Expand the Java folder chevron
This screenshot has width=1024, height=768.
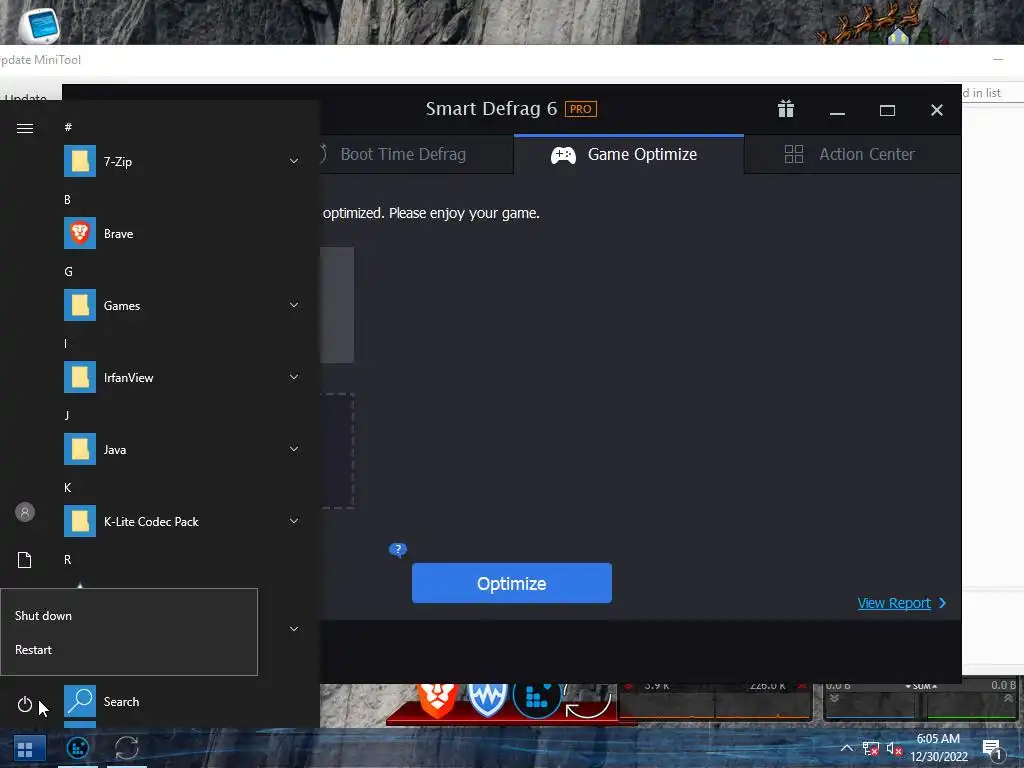(294, 449)
